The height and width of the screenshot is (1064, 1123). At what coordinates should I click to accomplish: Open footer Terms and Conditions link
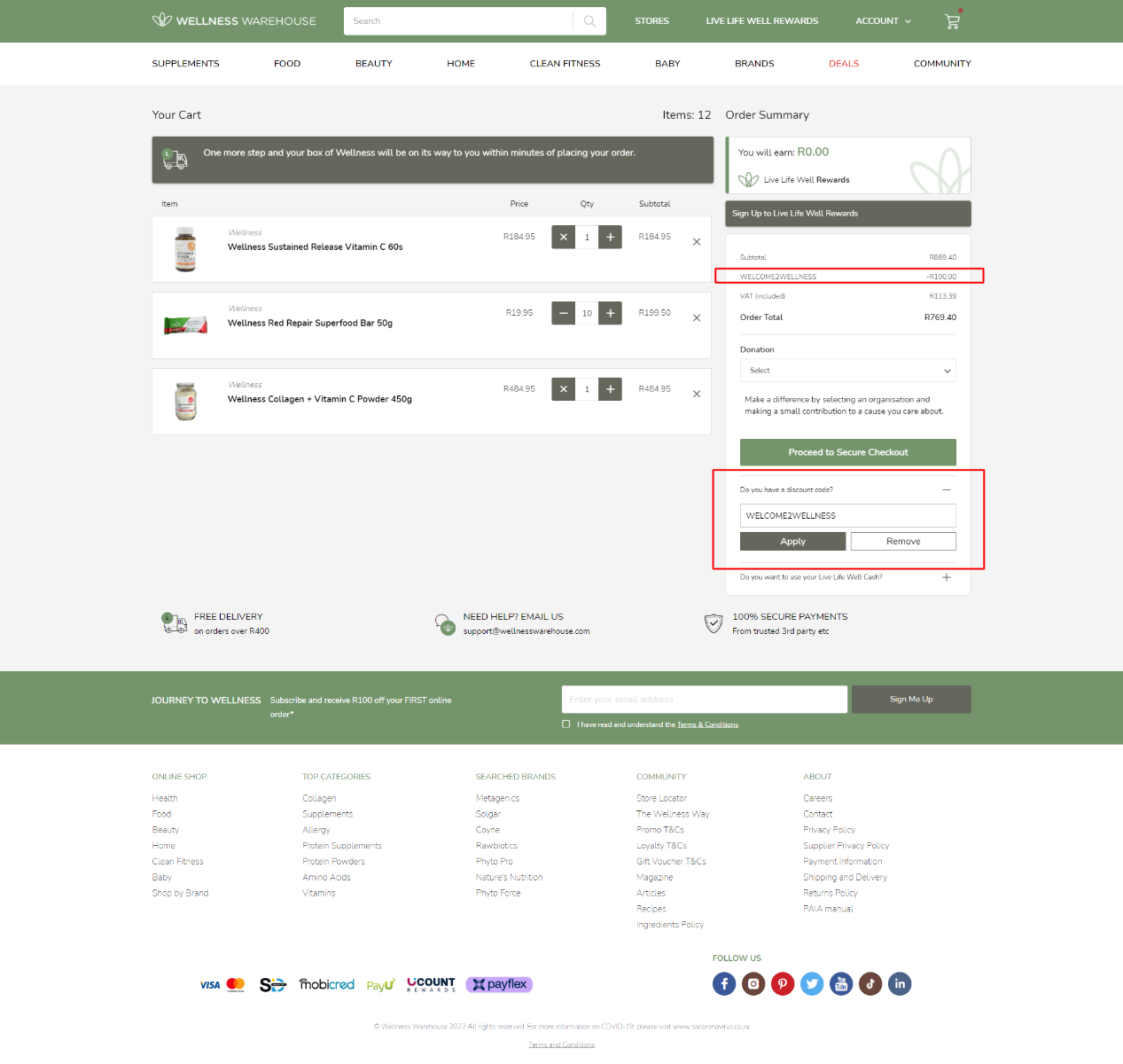pos(562,1045)
